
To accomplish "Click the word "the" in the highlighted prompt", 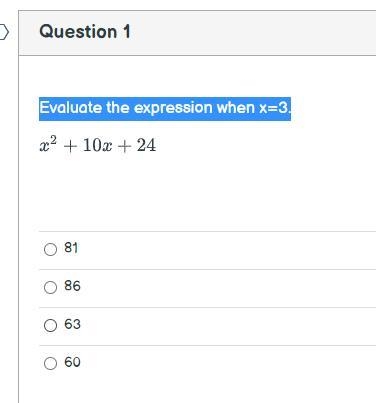I will click(118, 108).
